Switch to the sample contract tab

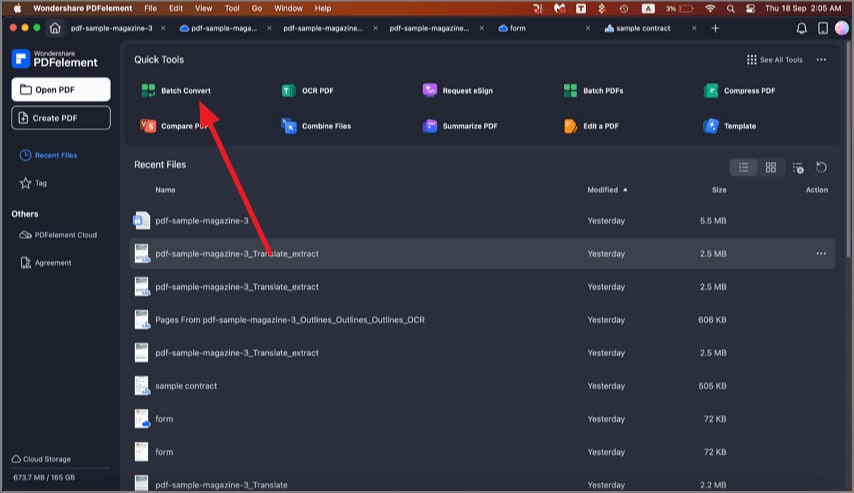point(637,28)
